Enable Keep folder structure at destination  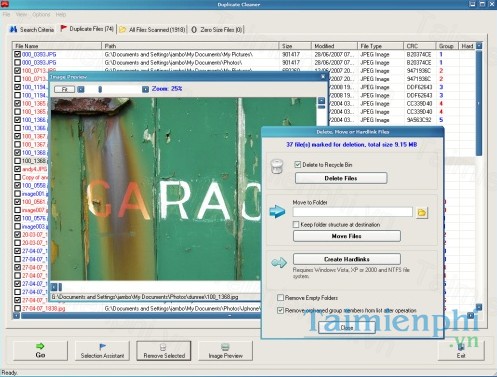click(296, 224)
